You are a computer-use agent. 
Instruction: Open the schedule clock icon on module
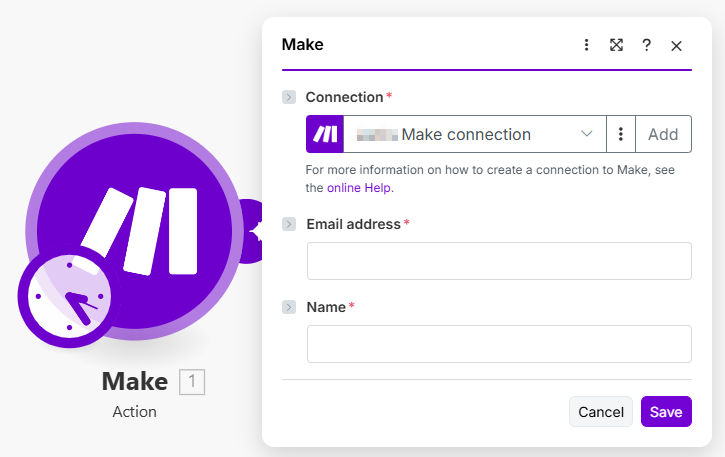click(68, 297)
